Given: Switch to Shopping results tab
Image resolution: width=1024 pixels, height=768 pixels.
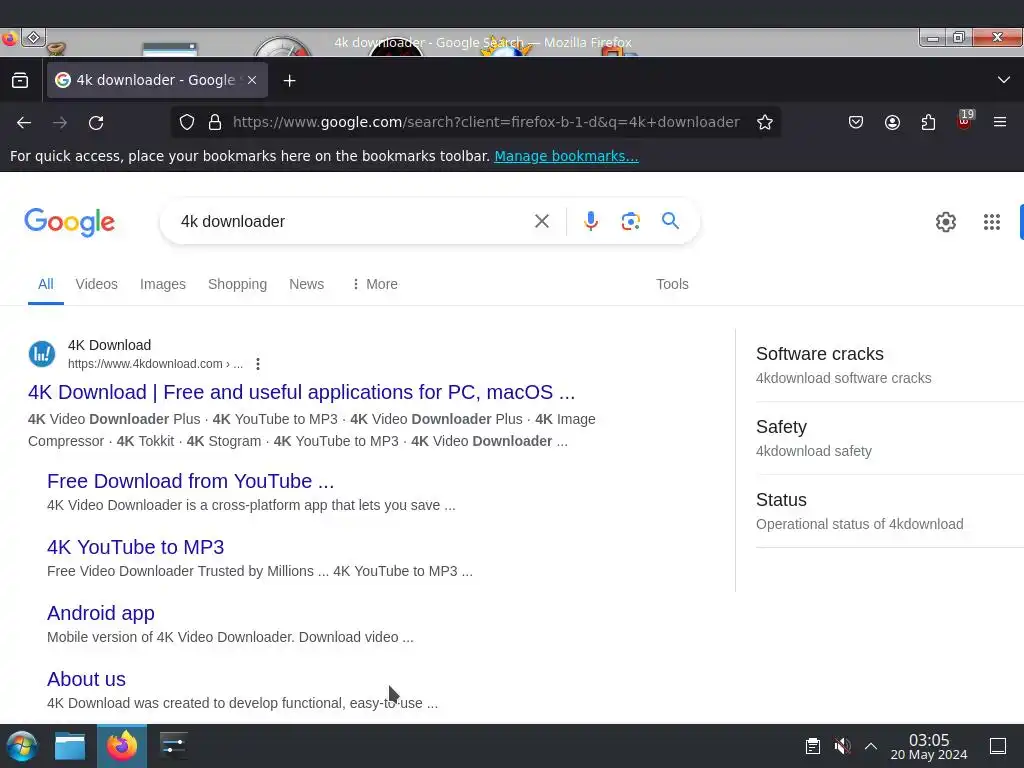Looking at the screenshot, I should pyautogui.click(x=237, y=284).
